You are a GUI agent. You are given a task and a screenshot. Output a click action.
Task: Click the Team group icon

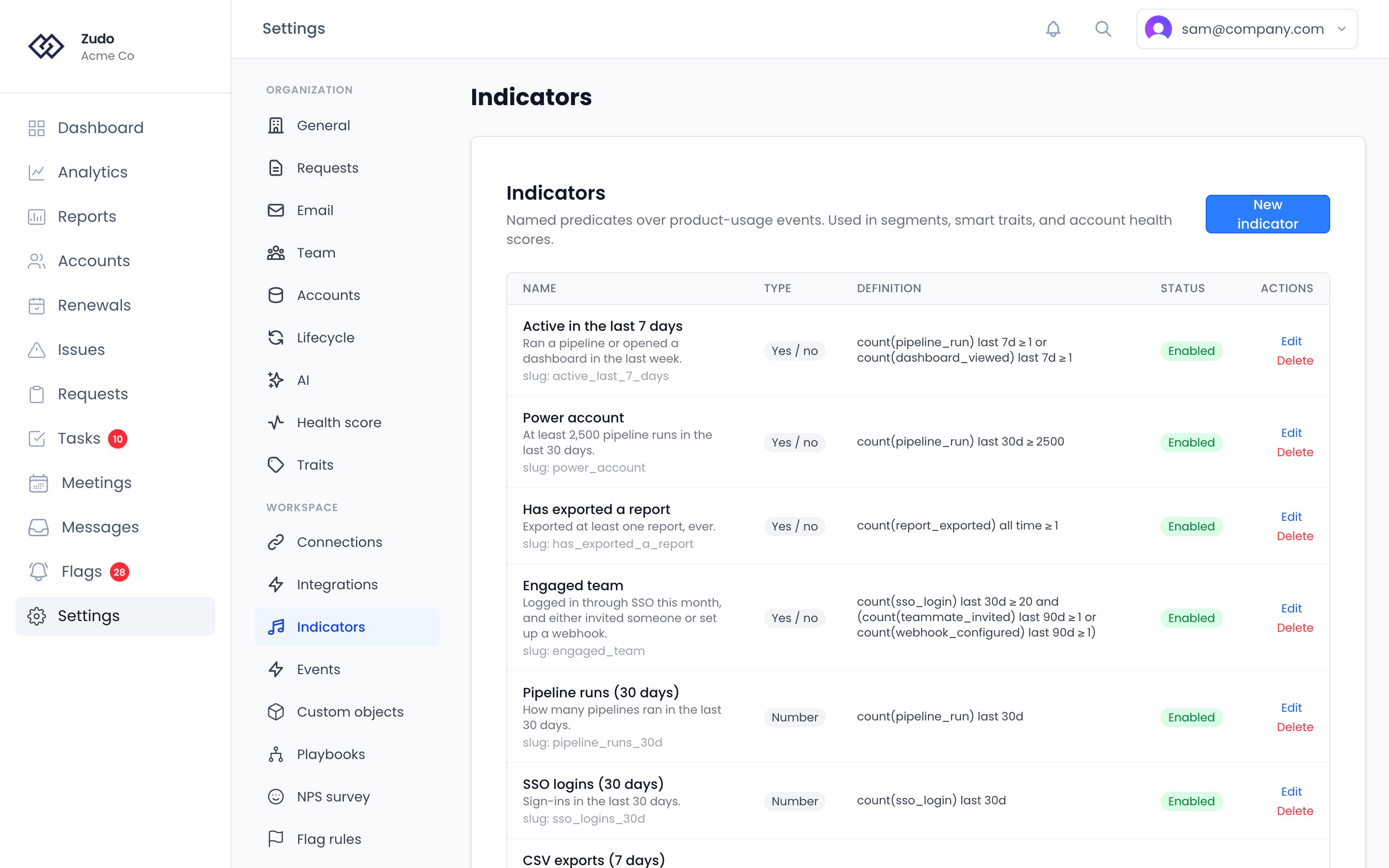(275, 253)
